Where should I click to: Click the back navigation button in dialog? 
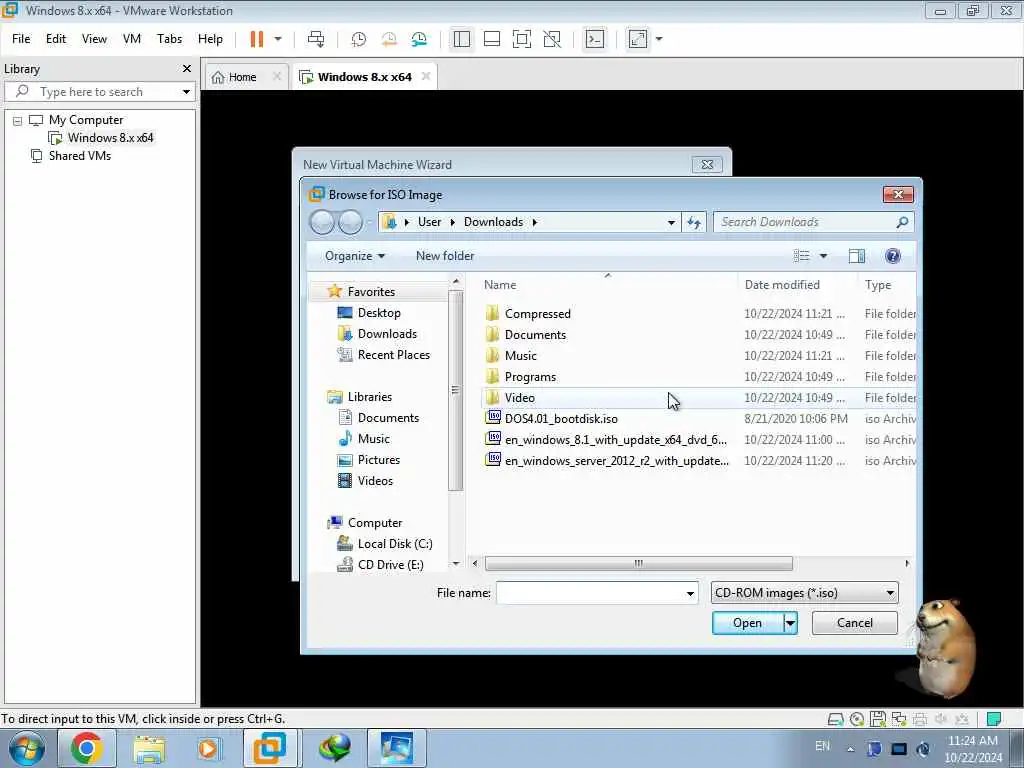pos(322,223)
